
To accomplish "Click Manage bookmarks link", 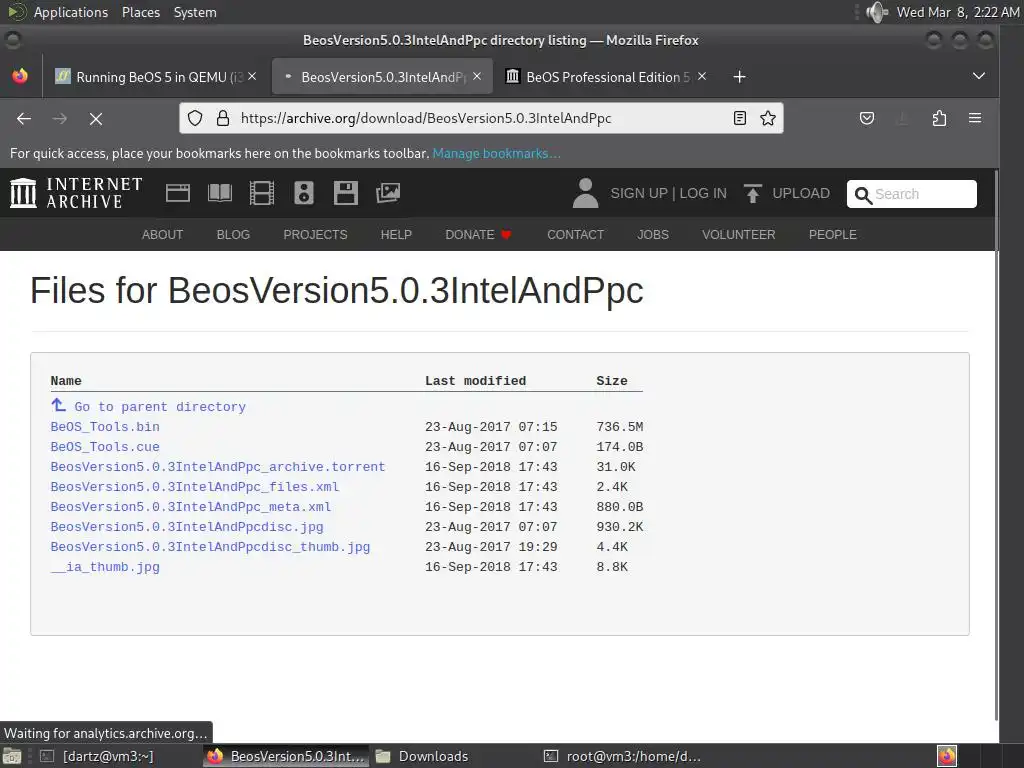I will (496, 153).
